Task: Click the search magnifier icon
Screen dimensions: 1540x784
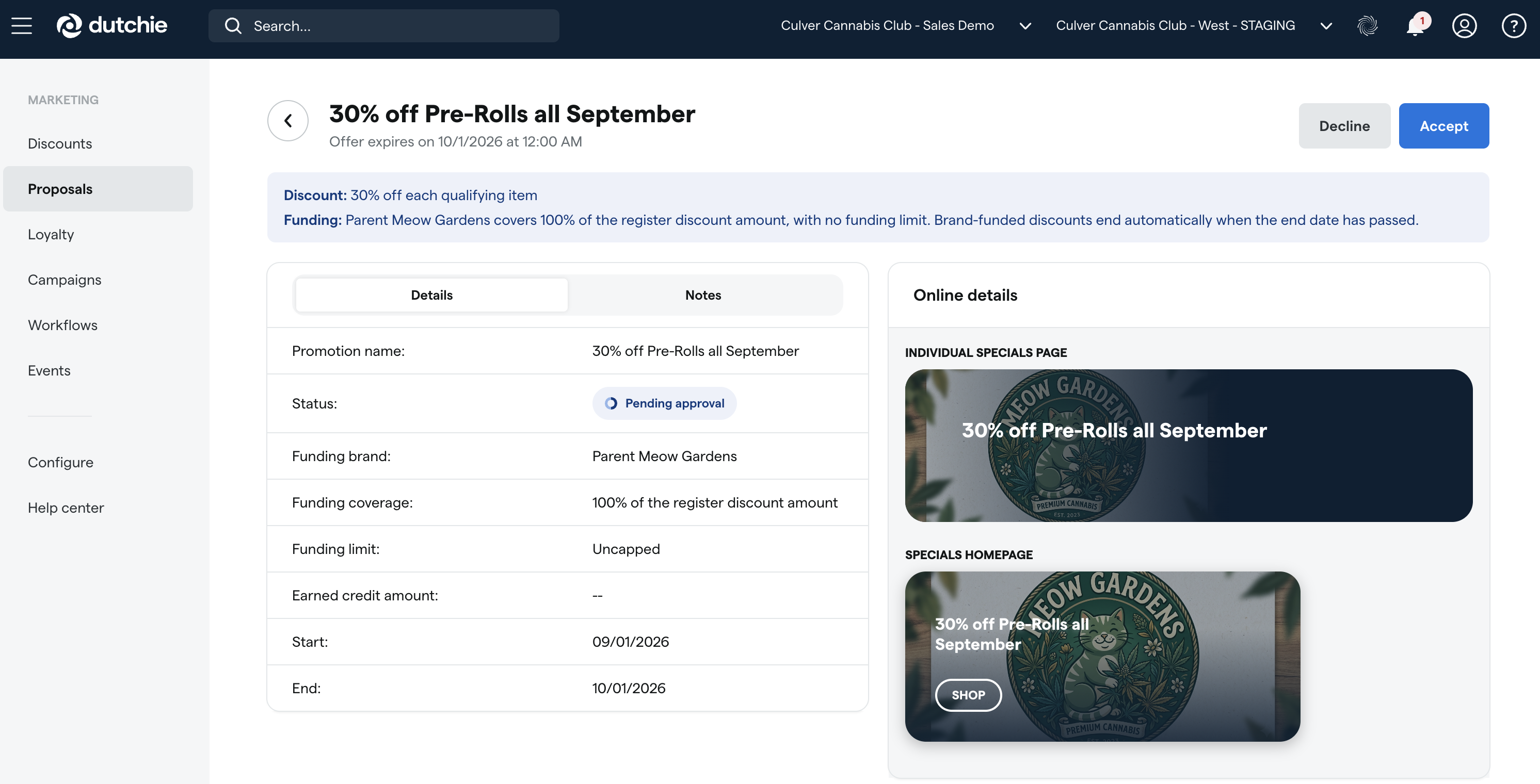Action: 233,26
